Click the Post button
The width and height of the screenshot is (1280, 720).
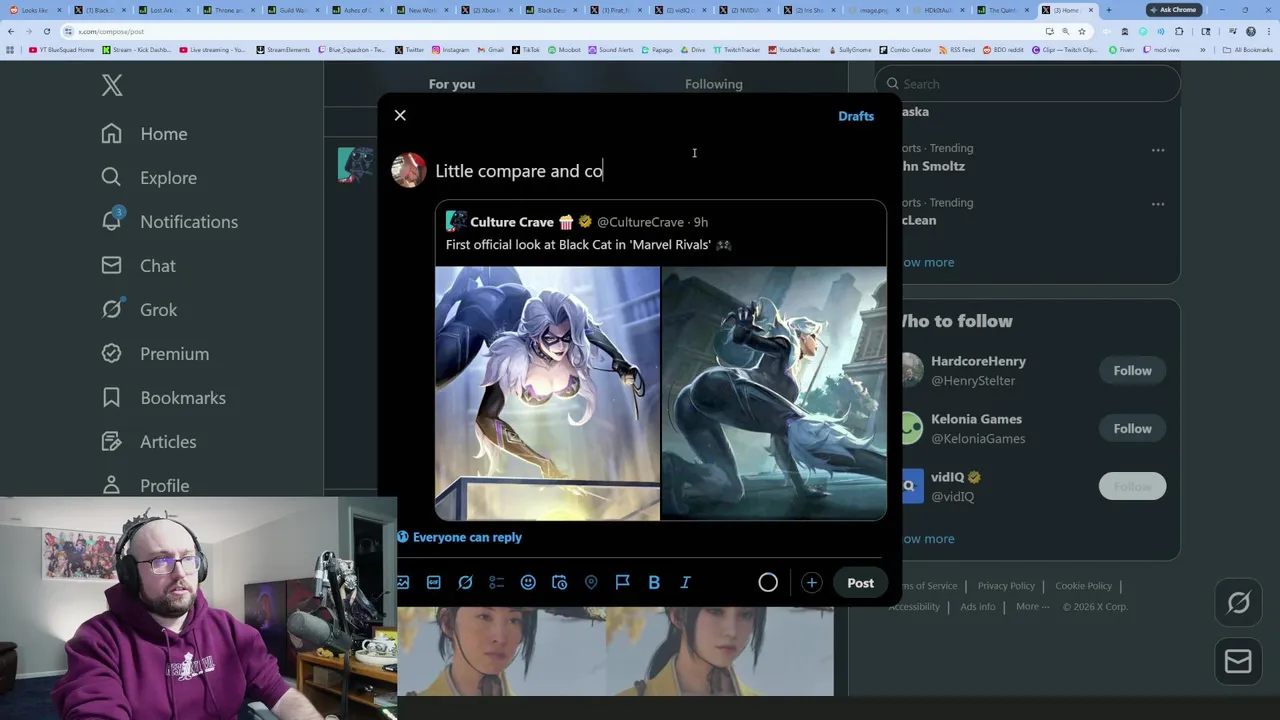860,583
